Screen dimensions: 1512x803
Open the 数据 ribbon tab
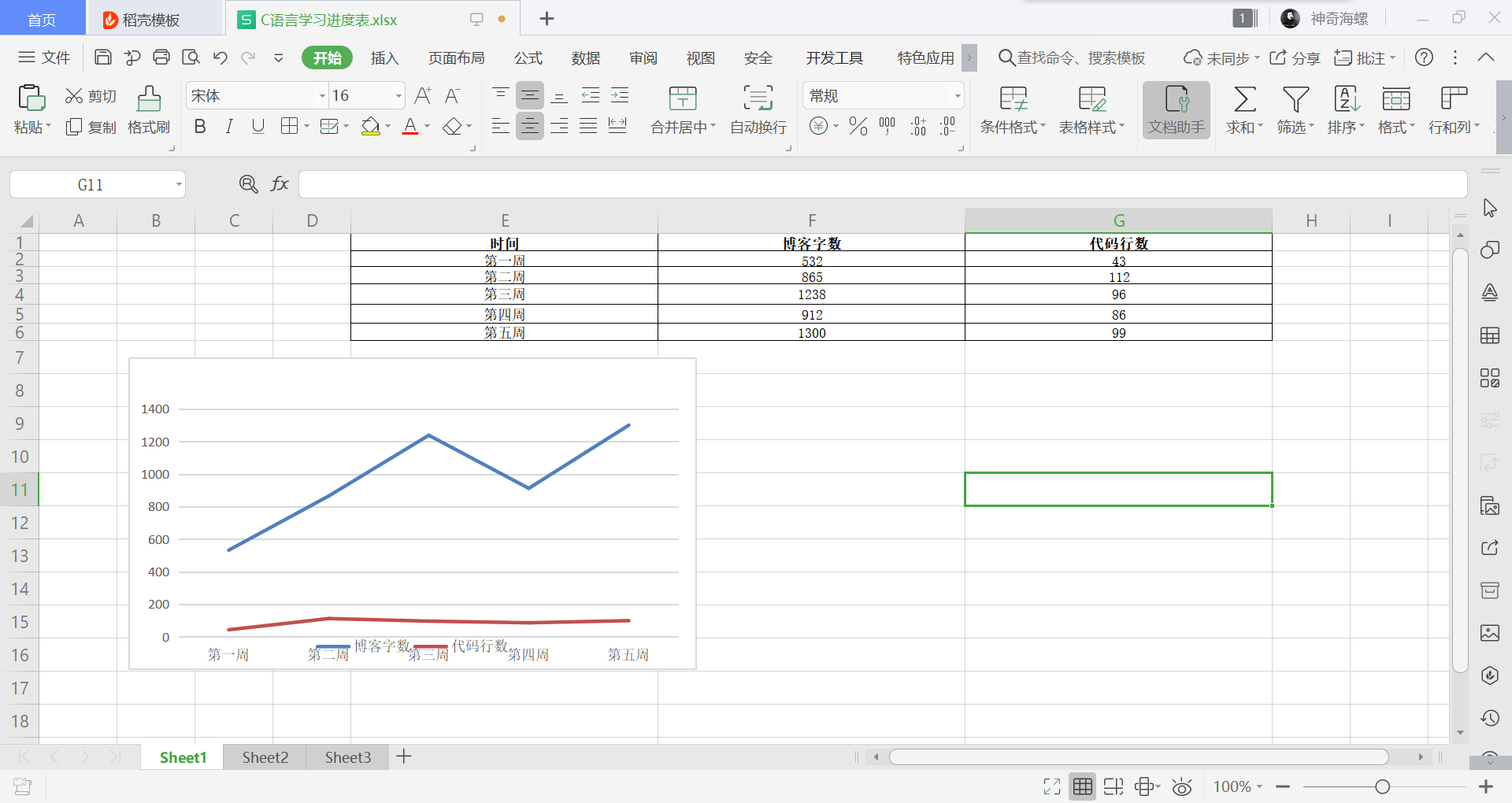(586, 58)
